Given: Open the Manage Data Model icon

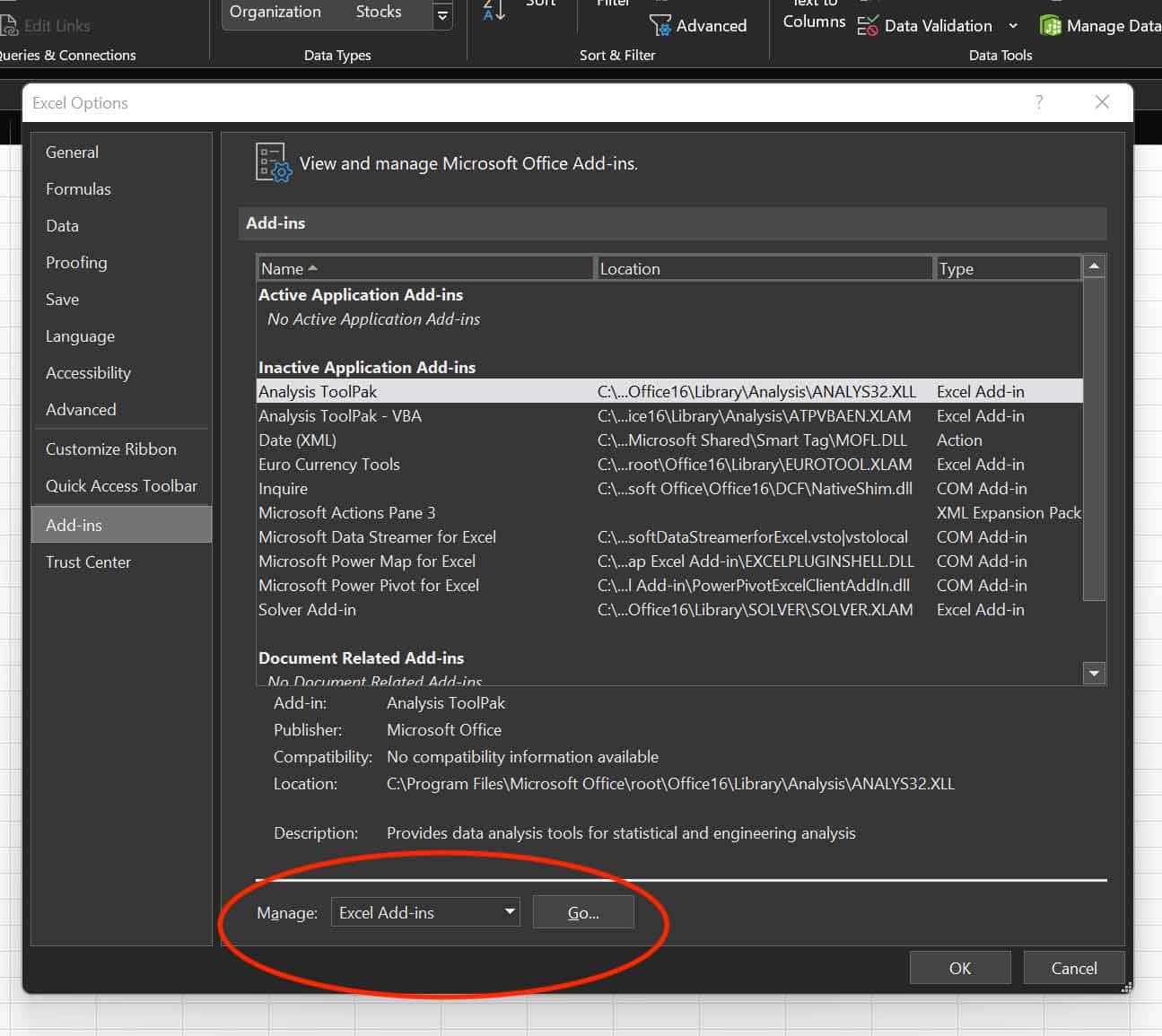Looking at the screenshot, I should tap(1050, 26).
